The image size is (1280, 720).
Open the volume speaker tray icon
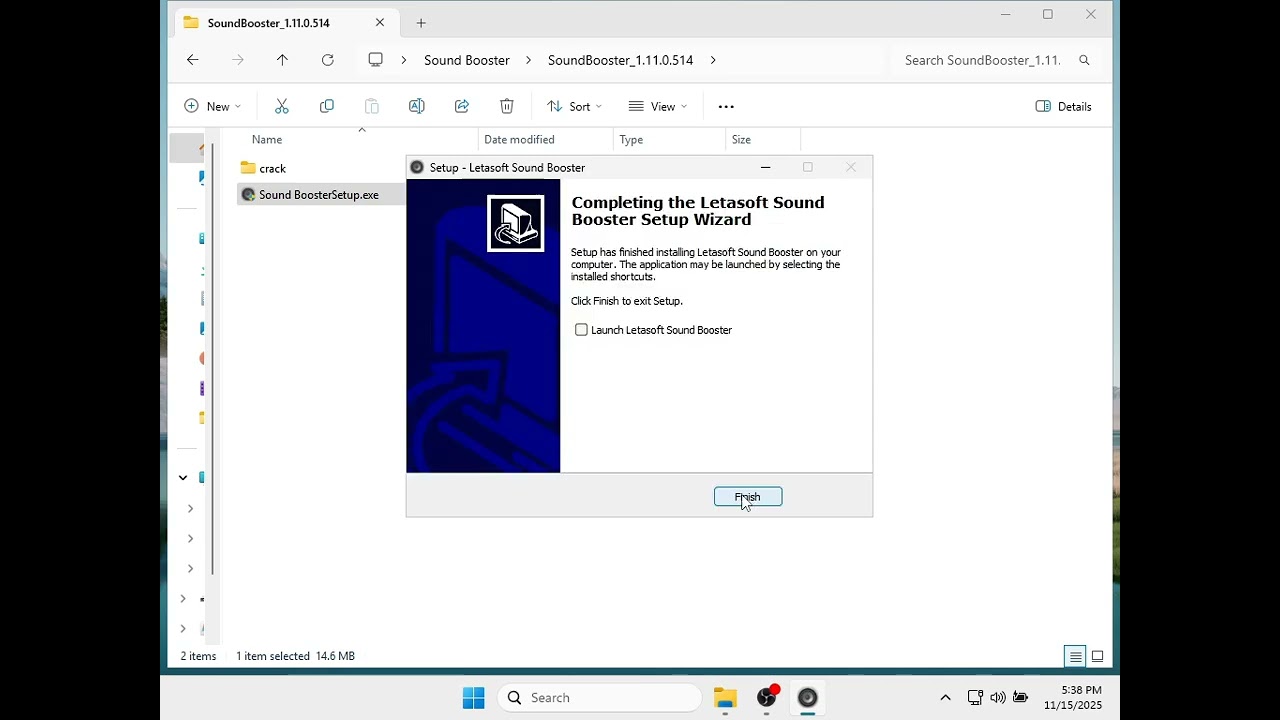click(x=998, y=698)
